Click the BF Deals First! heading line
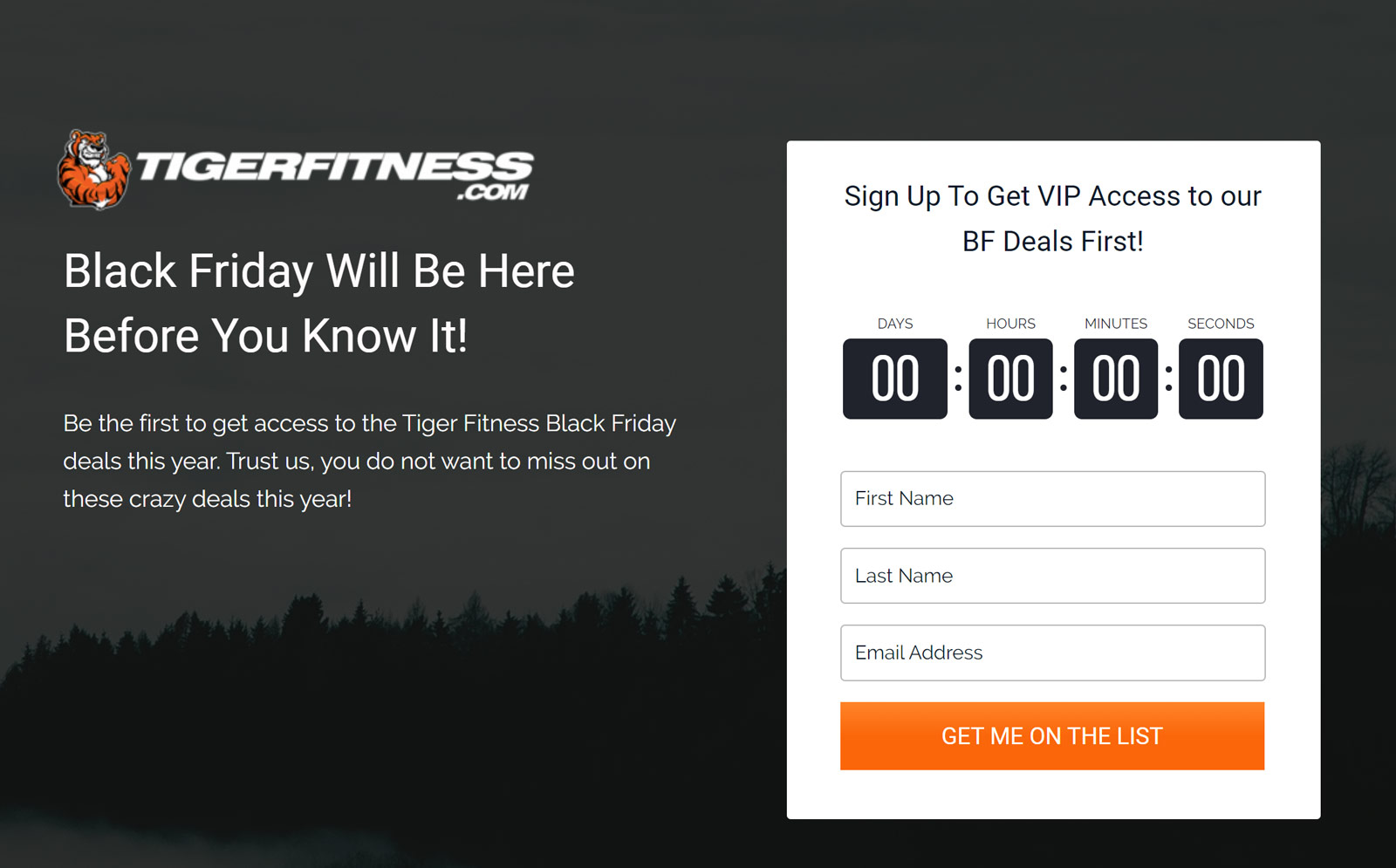1396x868 pixels. (1052, 242)
